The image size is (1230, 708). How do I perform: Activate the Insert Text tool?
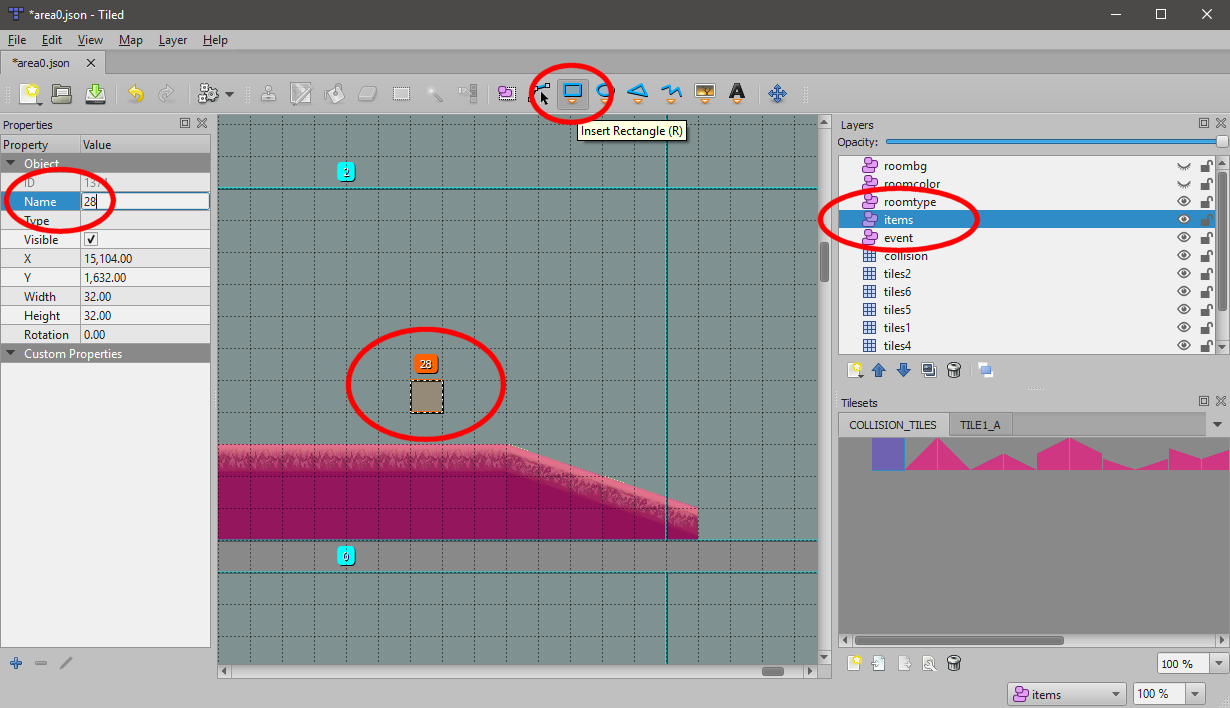737,93
